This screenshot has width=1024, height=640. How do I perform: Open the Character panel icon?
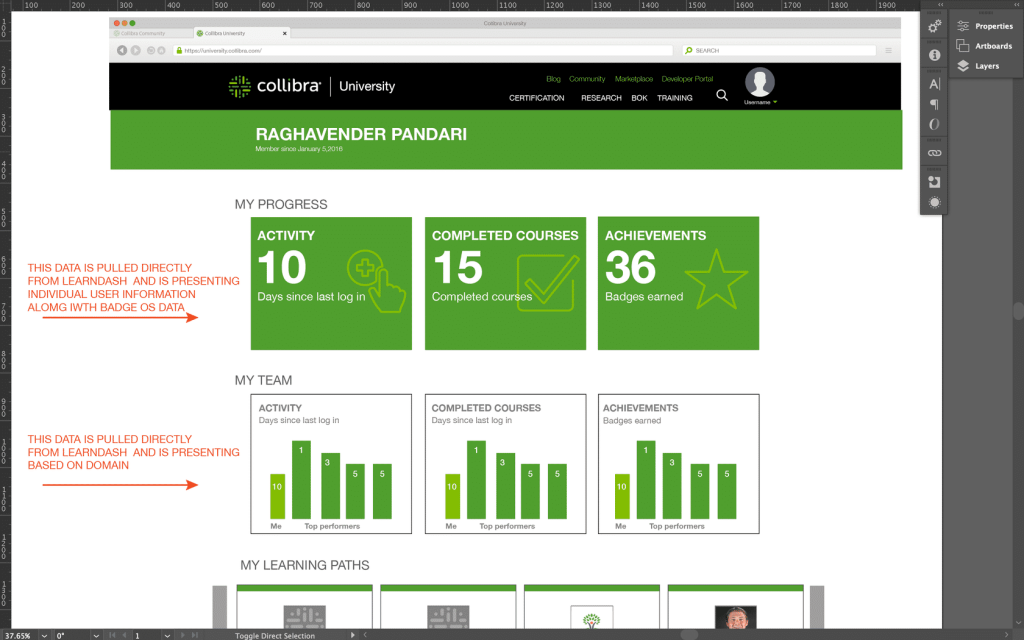(x=933, y=84)
